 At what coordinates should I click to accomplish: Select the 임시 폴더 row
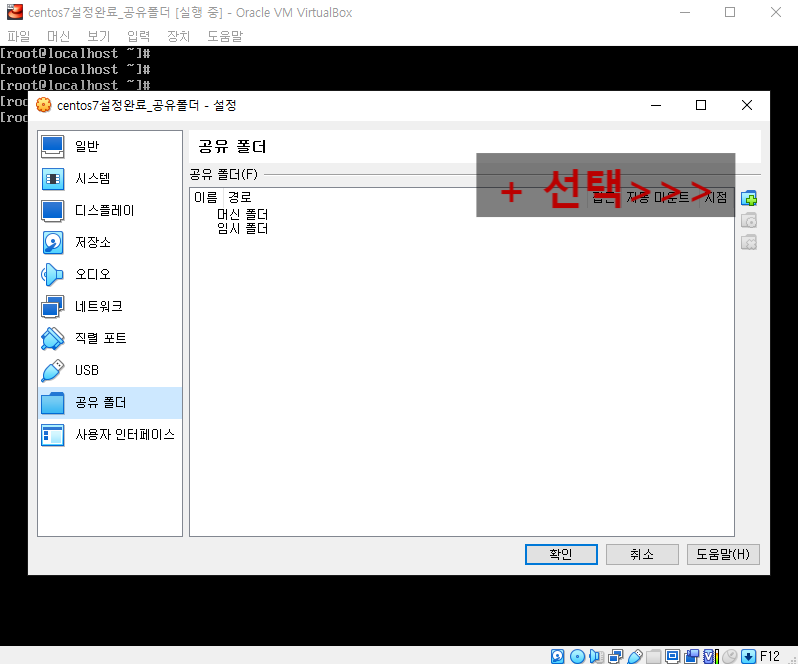pos(242,228)
